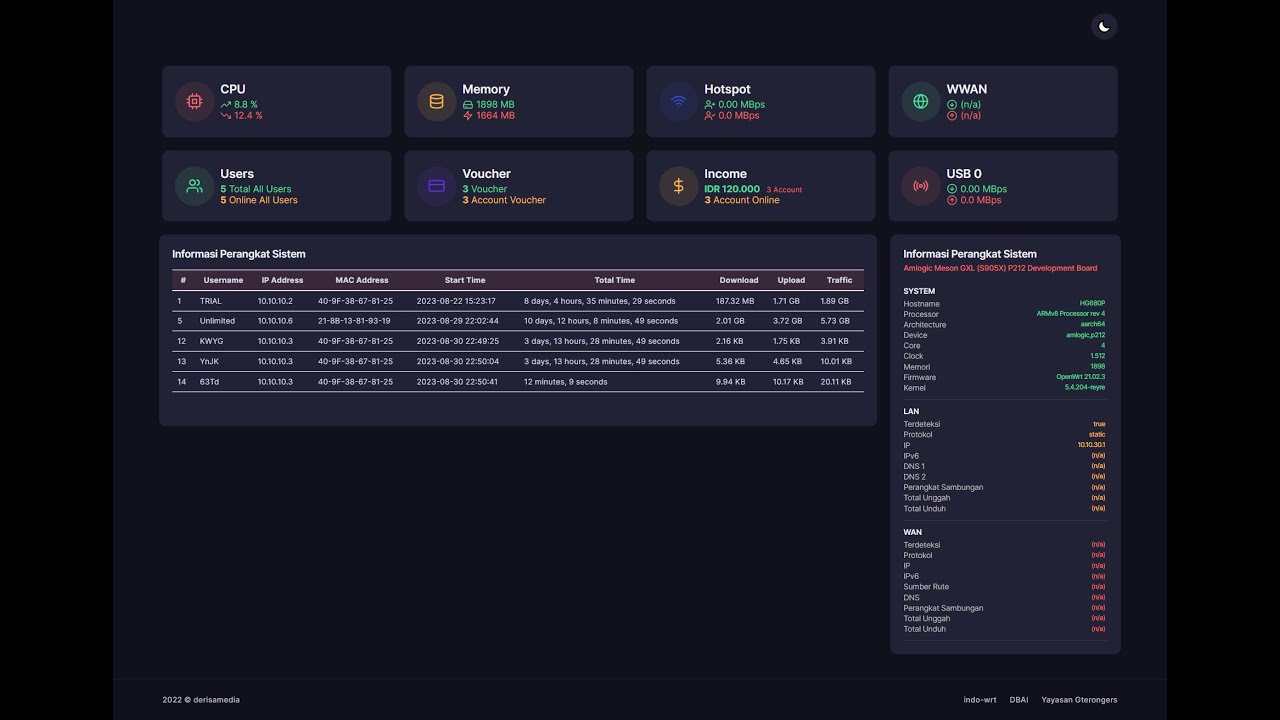Screen dimensions: 1280x720
Task: Click the 5 Online All Users text
Action: (259, 200)
